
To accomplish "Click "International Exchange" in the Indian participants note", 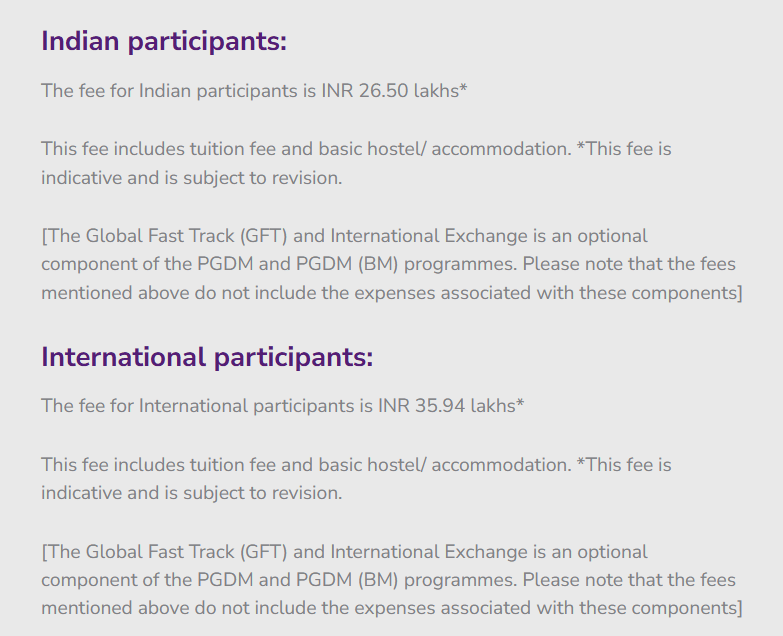I will 428,236.
